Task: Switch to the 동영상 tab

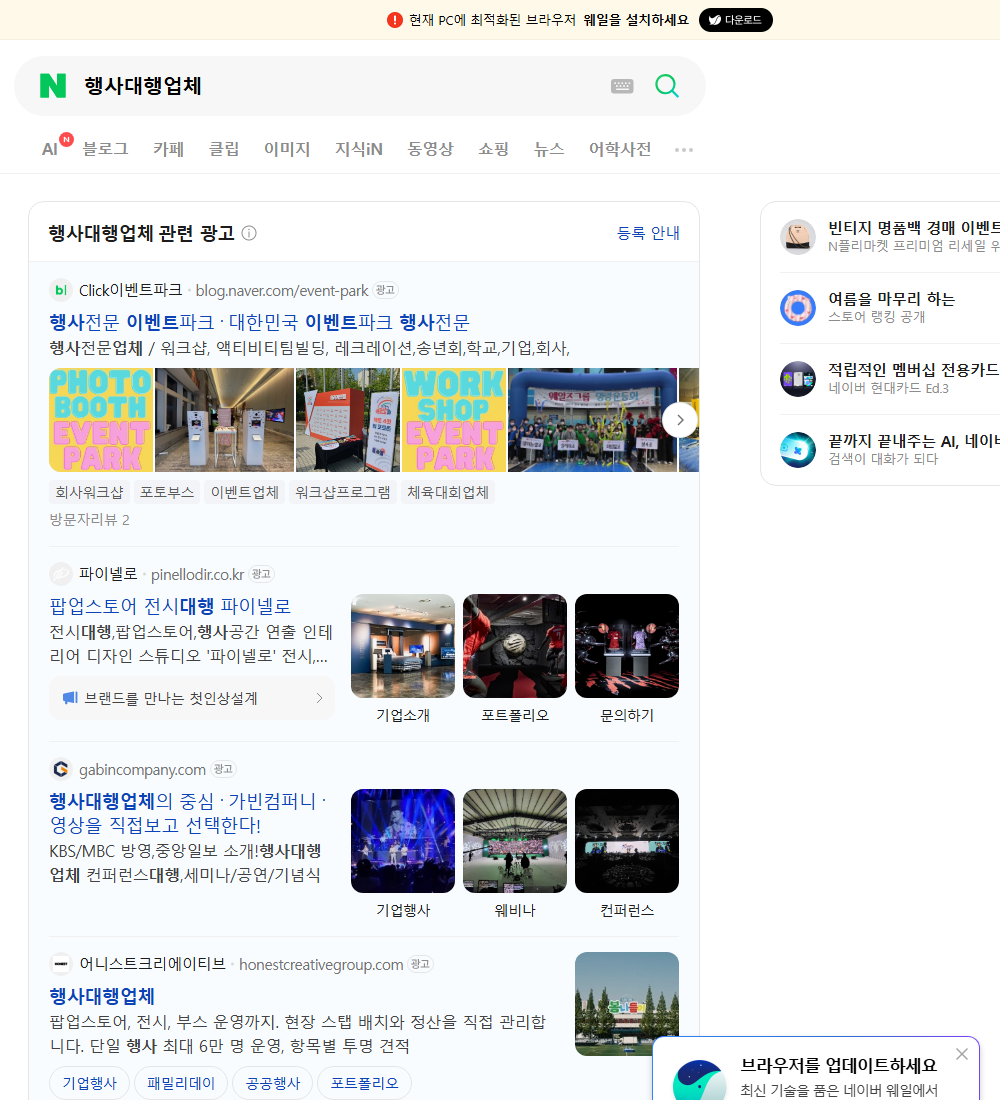Action: (430, 149)
